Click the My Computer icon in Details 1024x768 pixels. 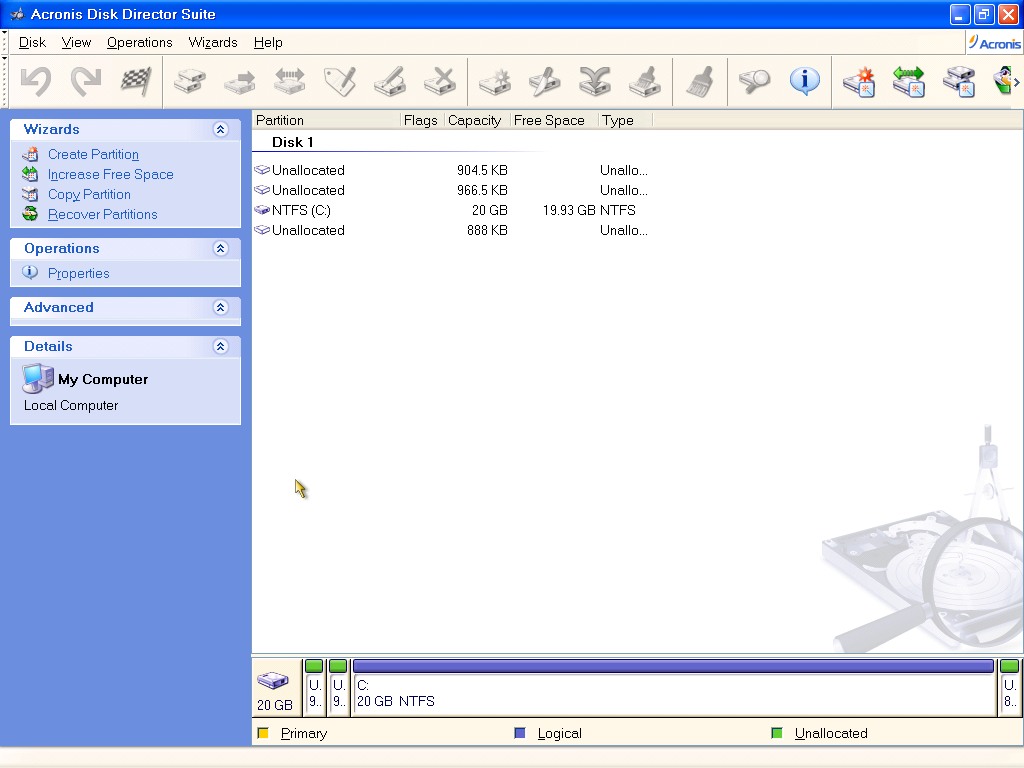(x=38, y=378)
